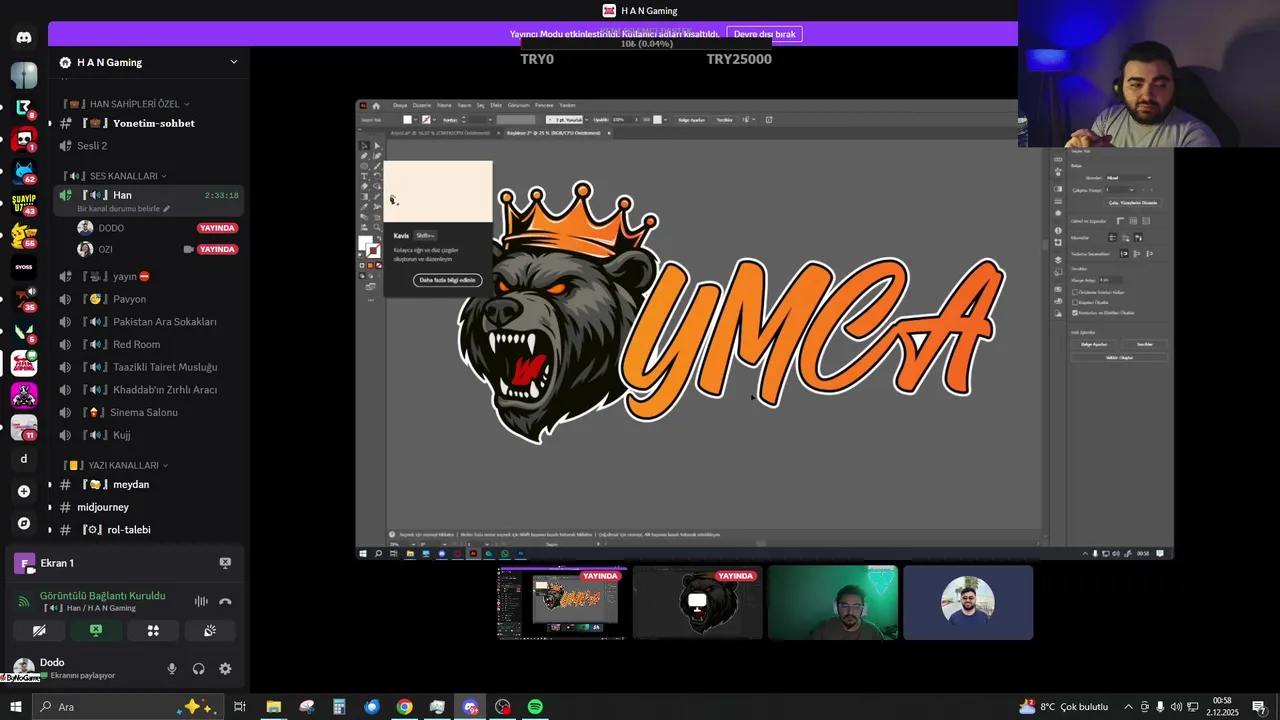Image resolution: width=1280 pixels, height=720 pixels.
Task: Collapse the YAZI KANALLARI category
Action: pyautogui.click(x=114, y=465)
